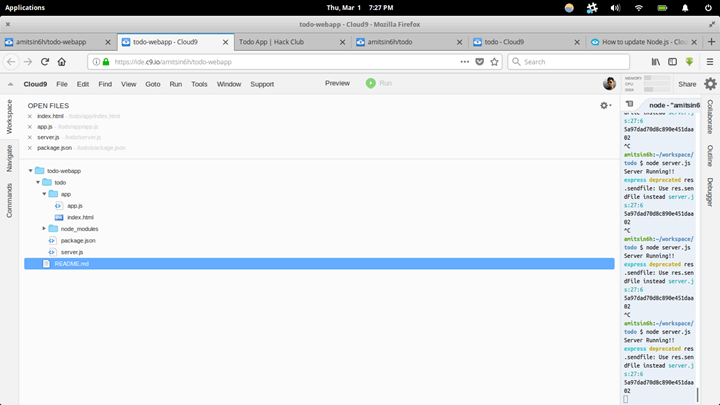This screenshot has height=405, width=720.
Task: Click the Preview button
Action: coord(338,83)
